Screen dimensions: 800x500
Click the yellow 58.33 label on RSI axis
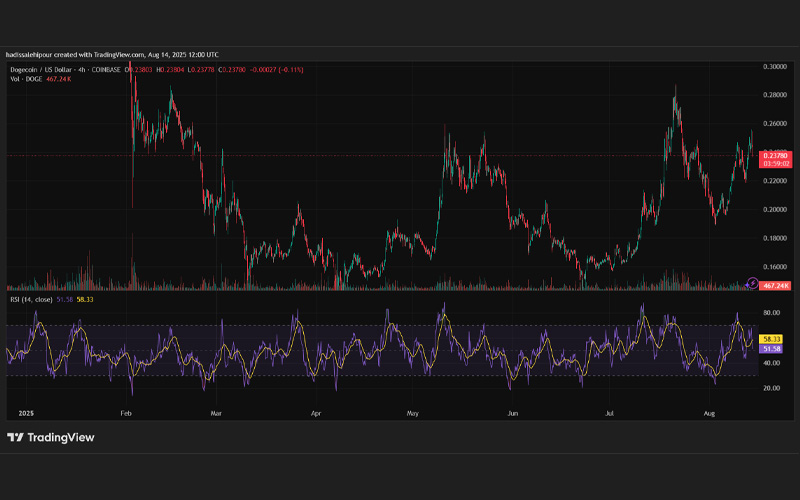tap(771, 339)
